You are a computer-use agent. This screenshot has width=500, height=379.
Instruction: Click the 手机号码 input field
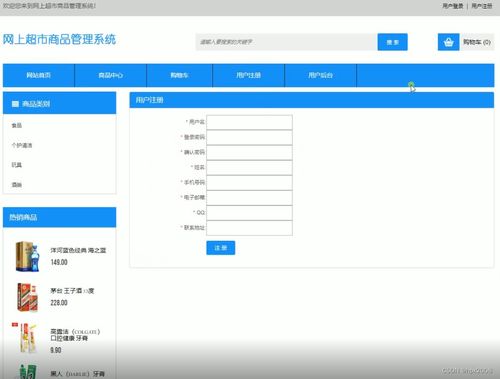pos(249,183)
